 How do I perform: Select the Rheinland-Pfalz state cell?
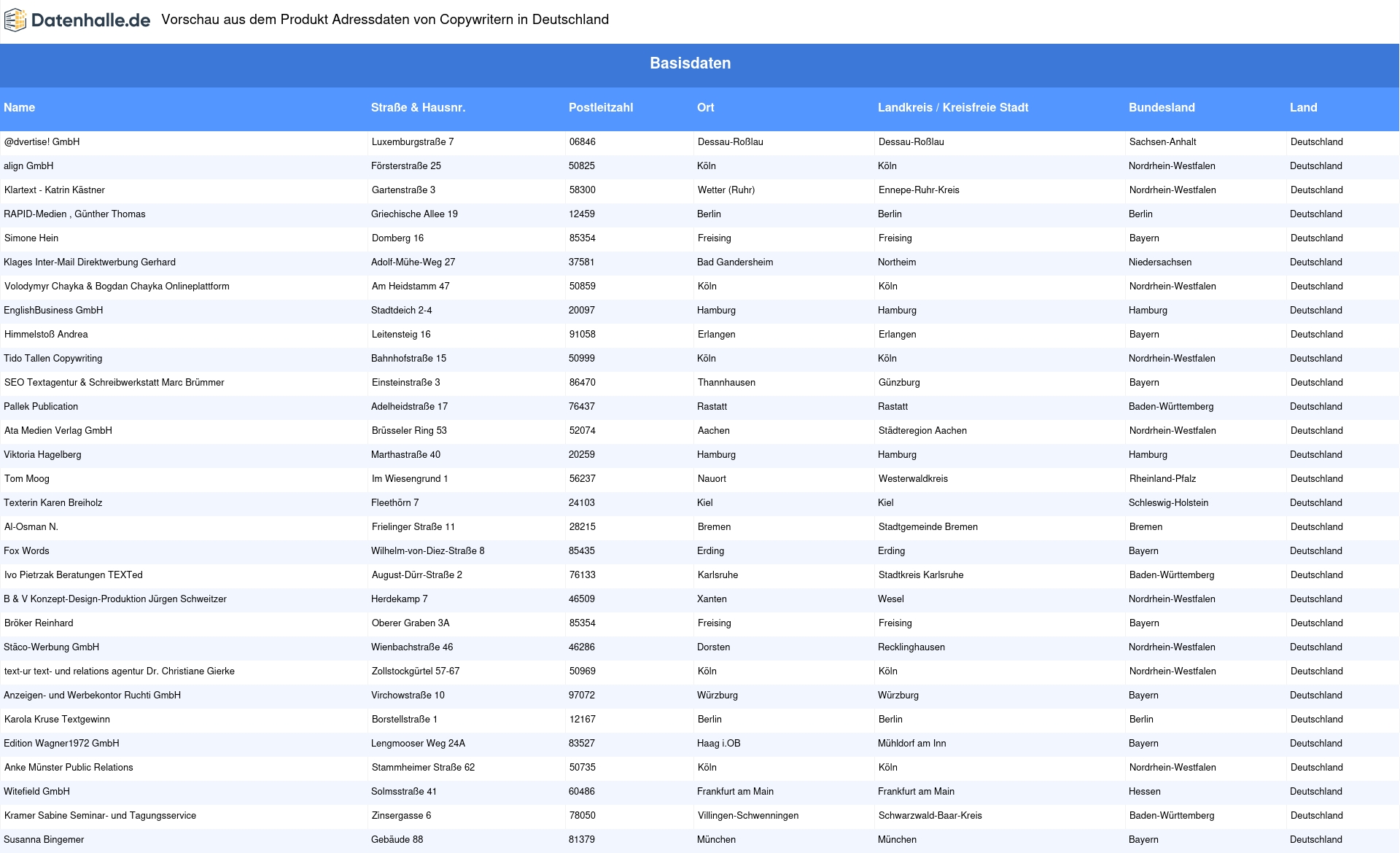click(1163, 479)
